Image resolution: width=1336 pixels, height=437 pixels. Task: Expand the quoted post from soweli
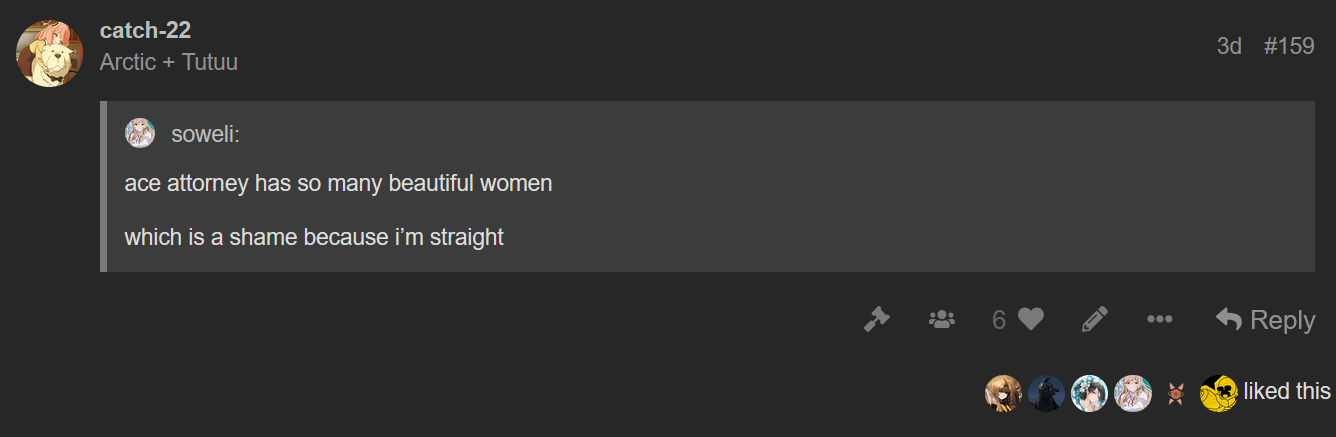pyautogui.click(x=206, y=134)
